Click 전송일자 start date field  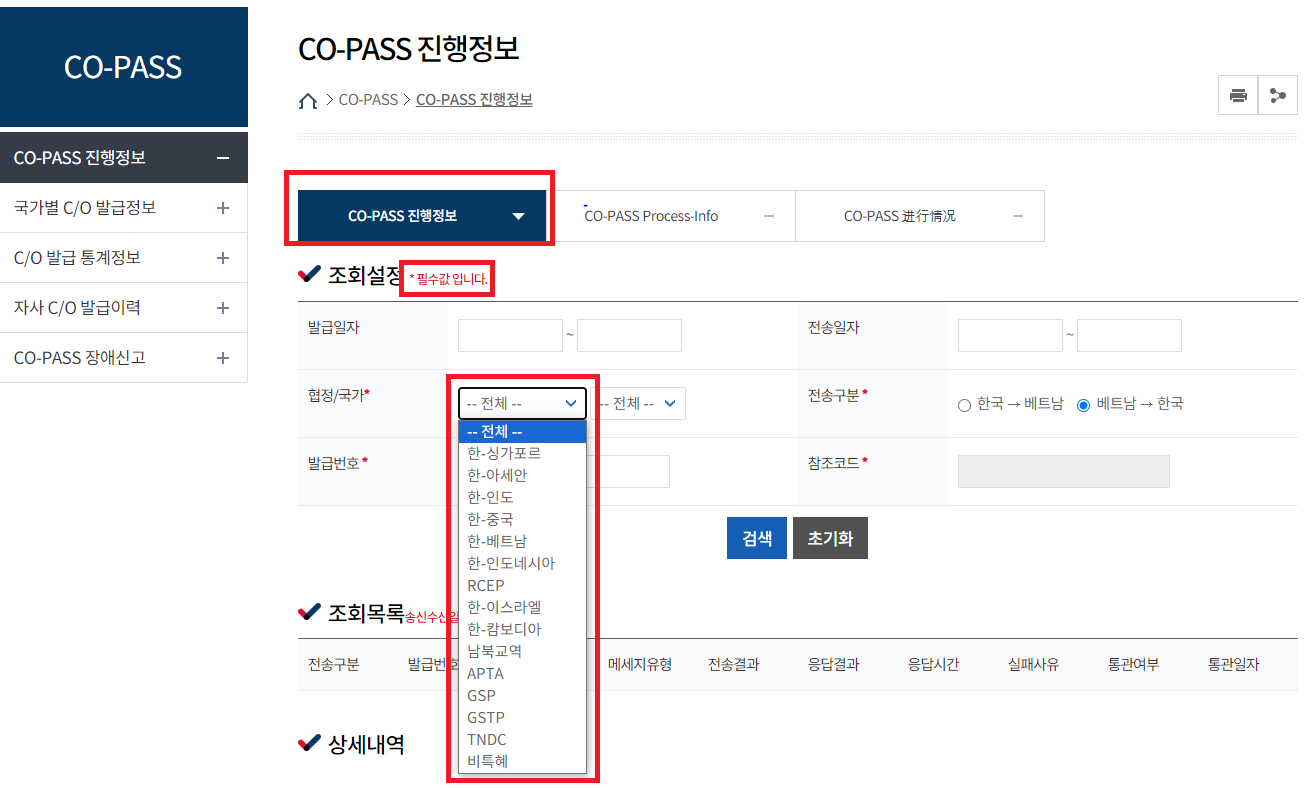pyautogui.click(x=1010, y=335)
